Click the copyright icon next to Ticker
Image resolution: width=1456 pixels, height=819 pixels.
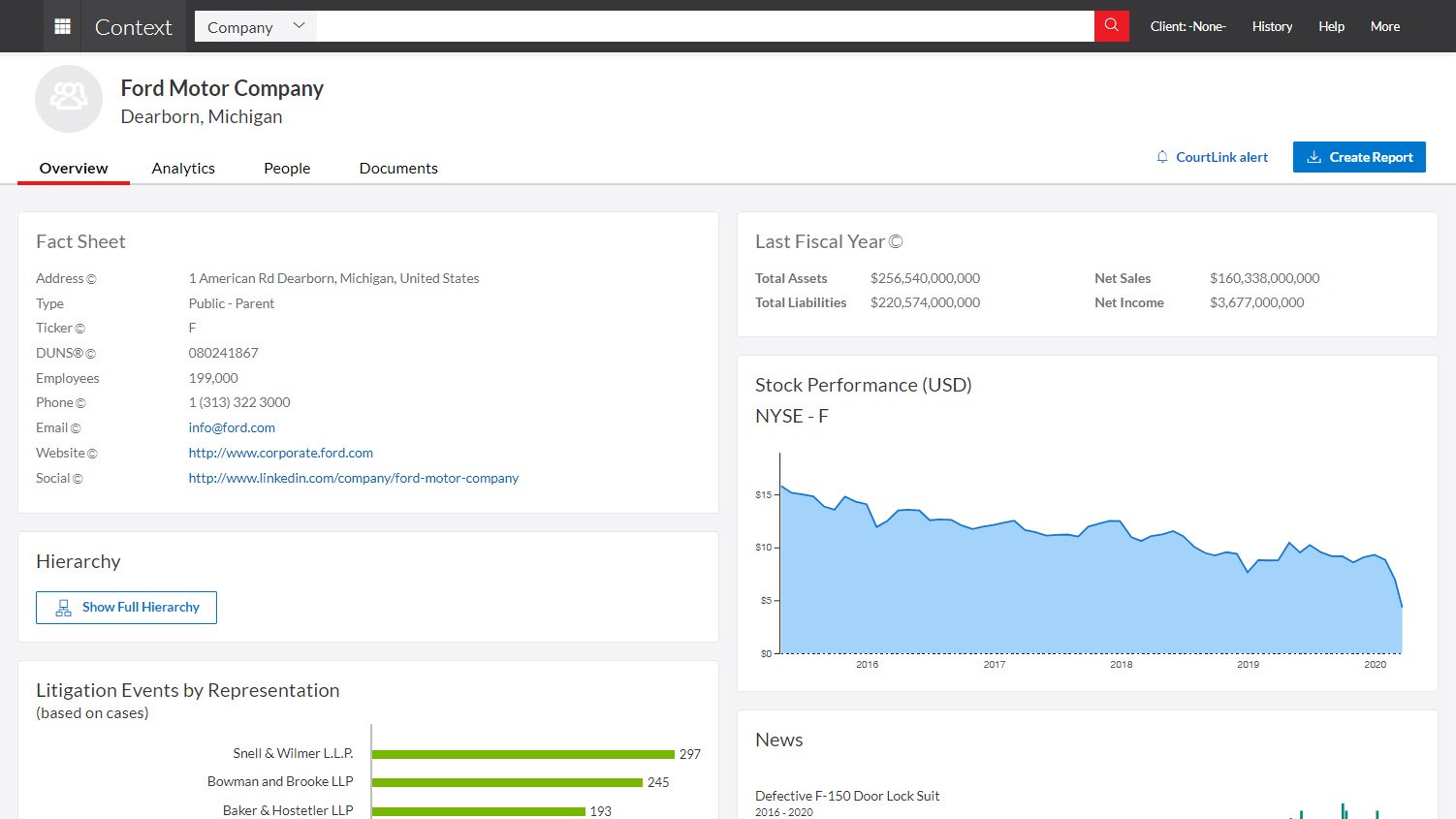click(x=80, y=329)
